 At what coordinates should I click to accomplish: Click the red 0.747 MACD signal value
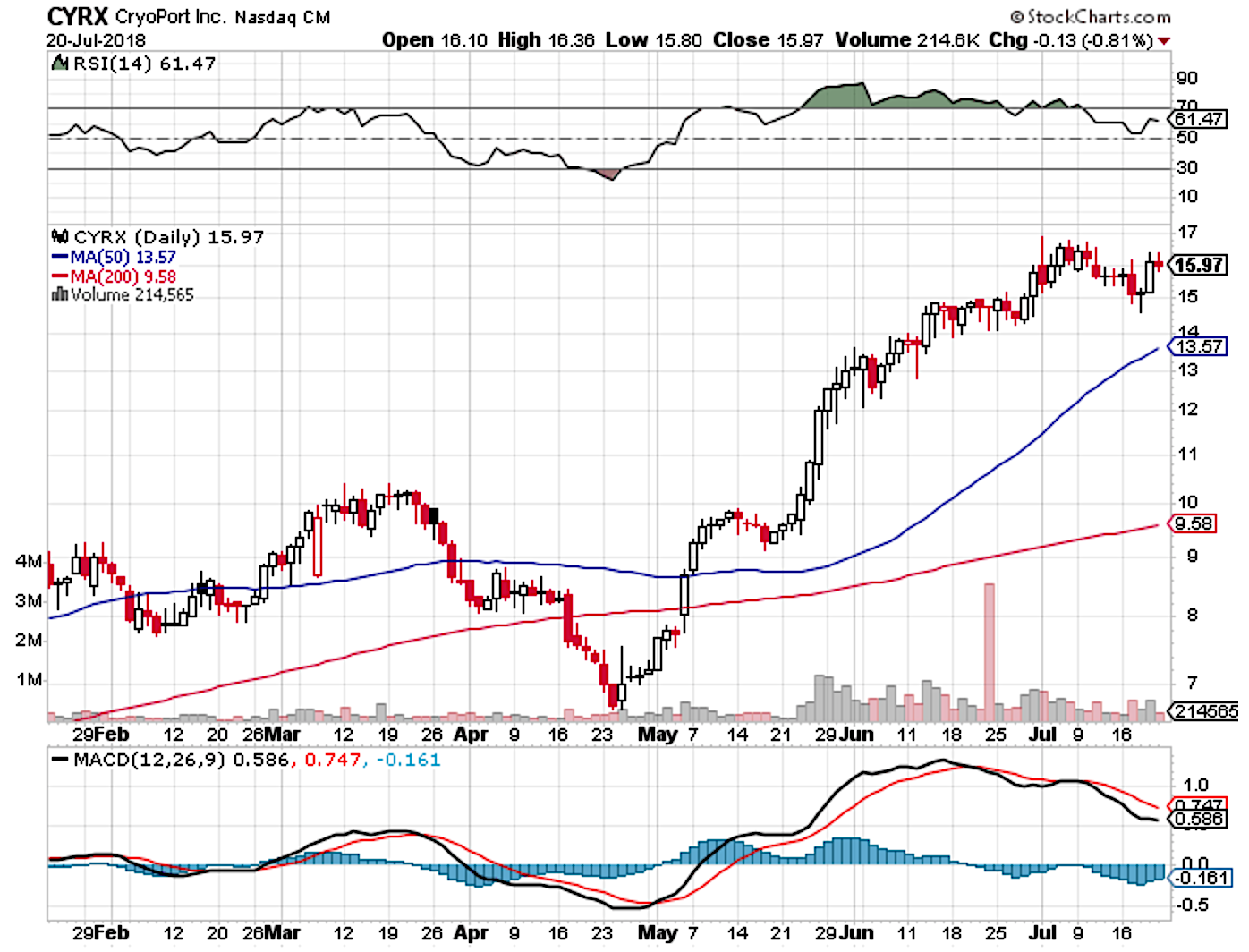tap(333, 760)
